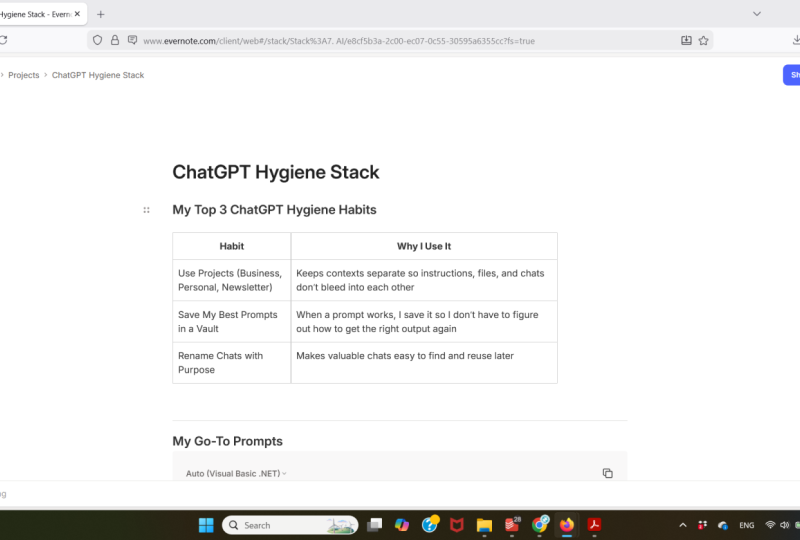The image size is (800, 540).
Task: Click the Why I Use It header cell
Action: (x=424, y=246)
